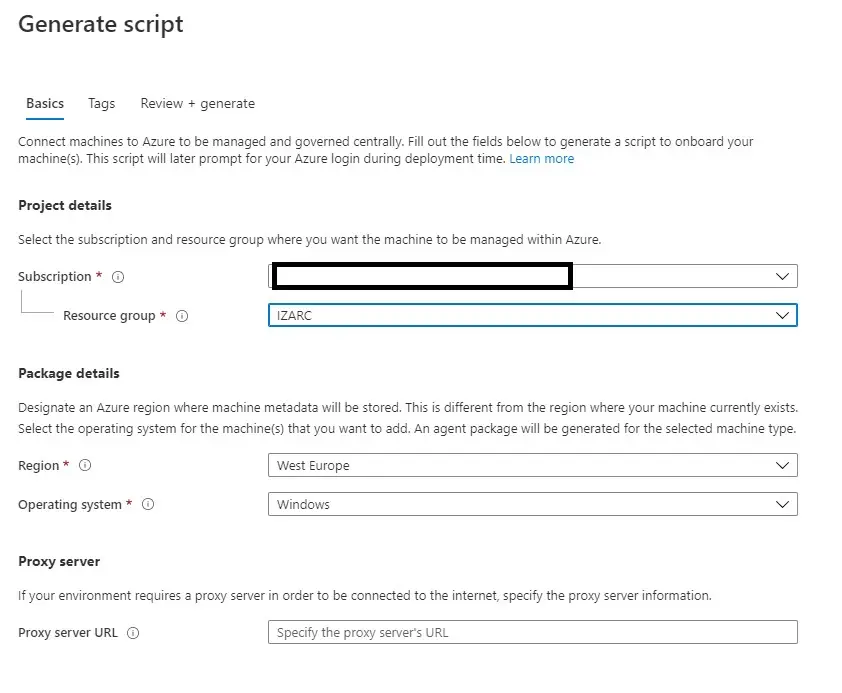842x693 pixels.
Task: Click the Resource group field label
Action: pyautogui.click(x=109, y=316)
